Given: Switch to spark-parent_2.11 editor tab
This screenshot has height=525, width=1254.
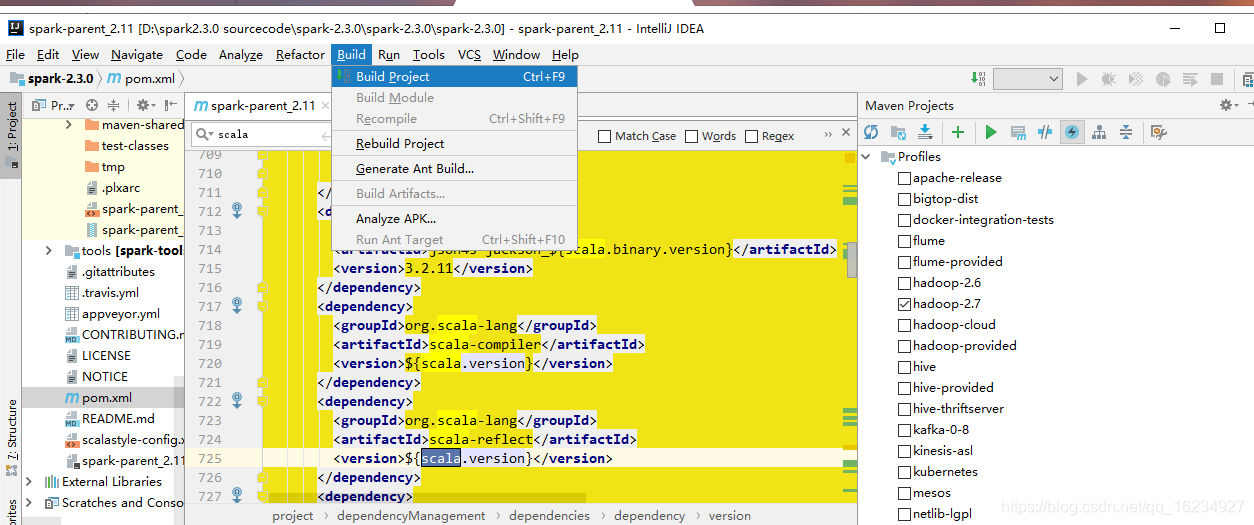Looking at the screenshot, I should [262, 105].
